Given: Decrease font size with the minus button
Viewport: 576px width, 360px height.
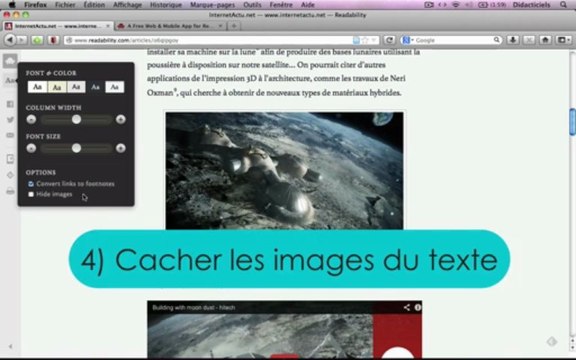Looking at the screenshot, I should click(x=31, y=148).
